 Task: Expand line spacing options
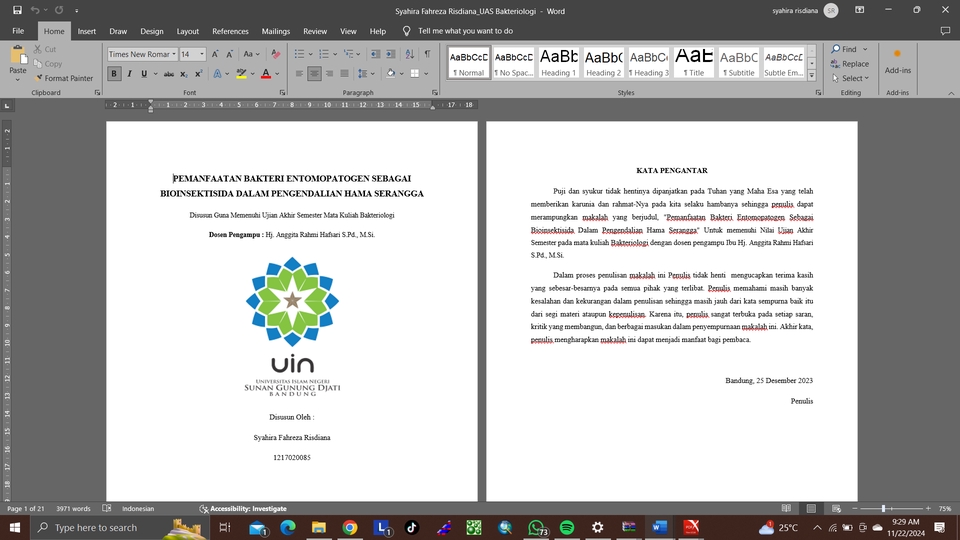366,74
